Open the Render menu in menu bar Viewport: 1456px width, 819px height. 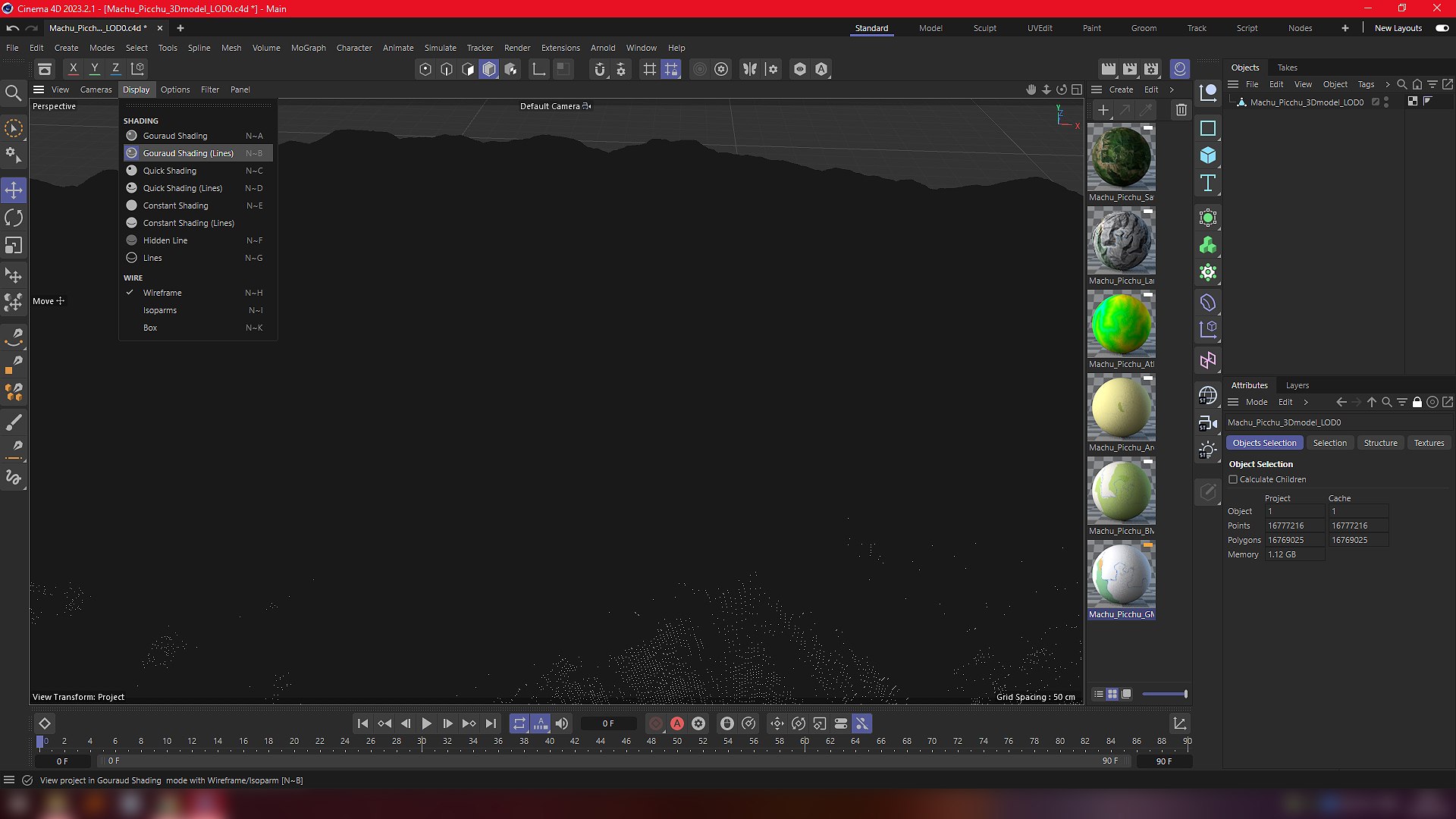point(517,48)
